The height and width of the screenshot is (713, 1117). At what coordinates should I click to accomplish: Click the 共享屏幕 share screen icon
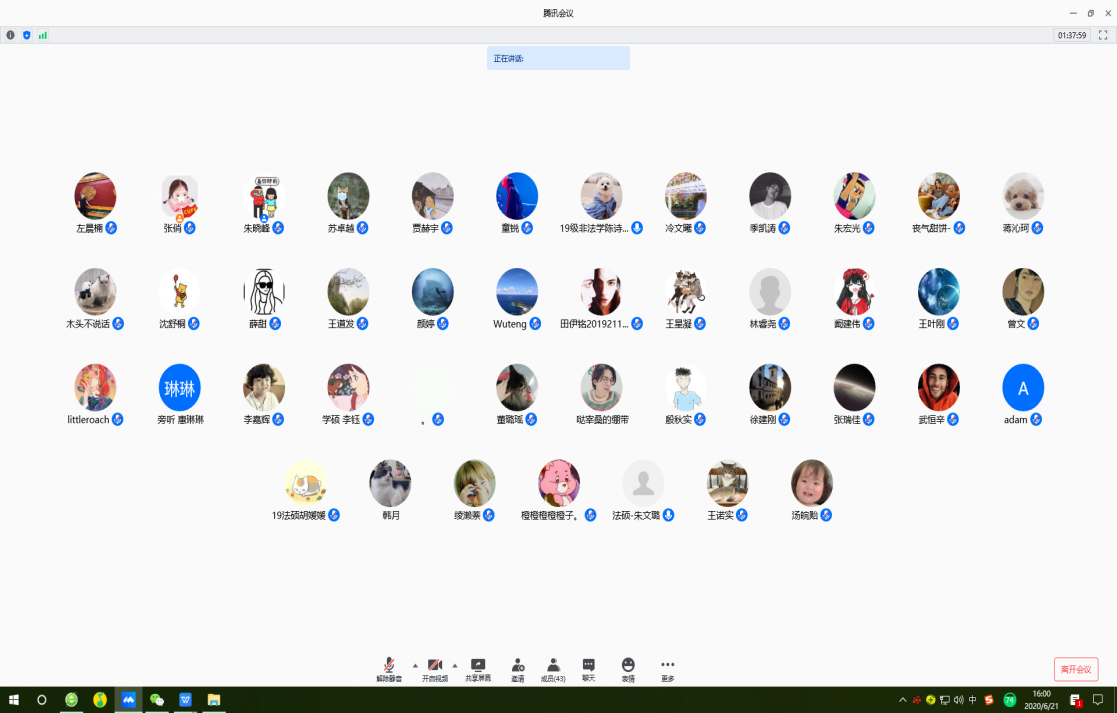478,668
